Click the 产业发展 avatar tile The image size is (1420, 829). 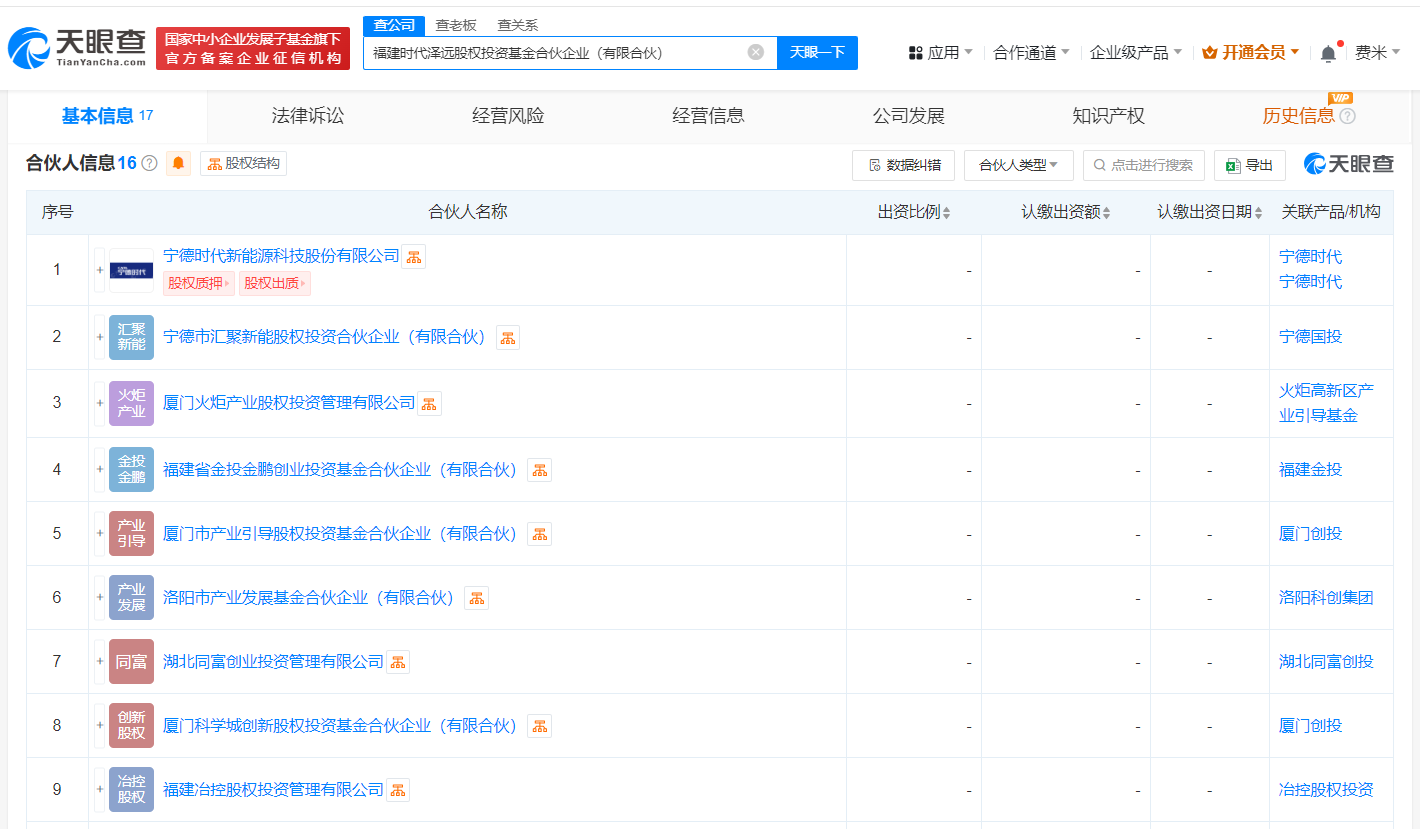(131, 597)
